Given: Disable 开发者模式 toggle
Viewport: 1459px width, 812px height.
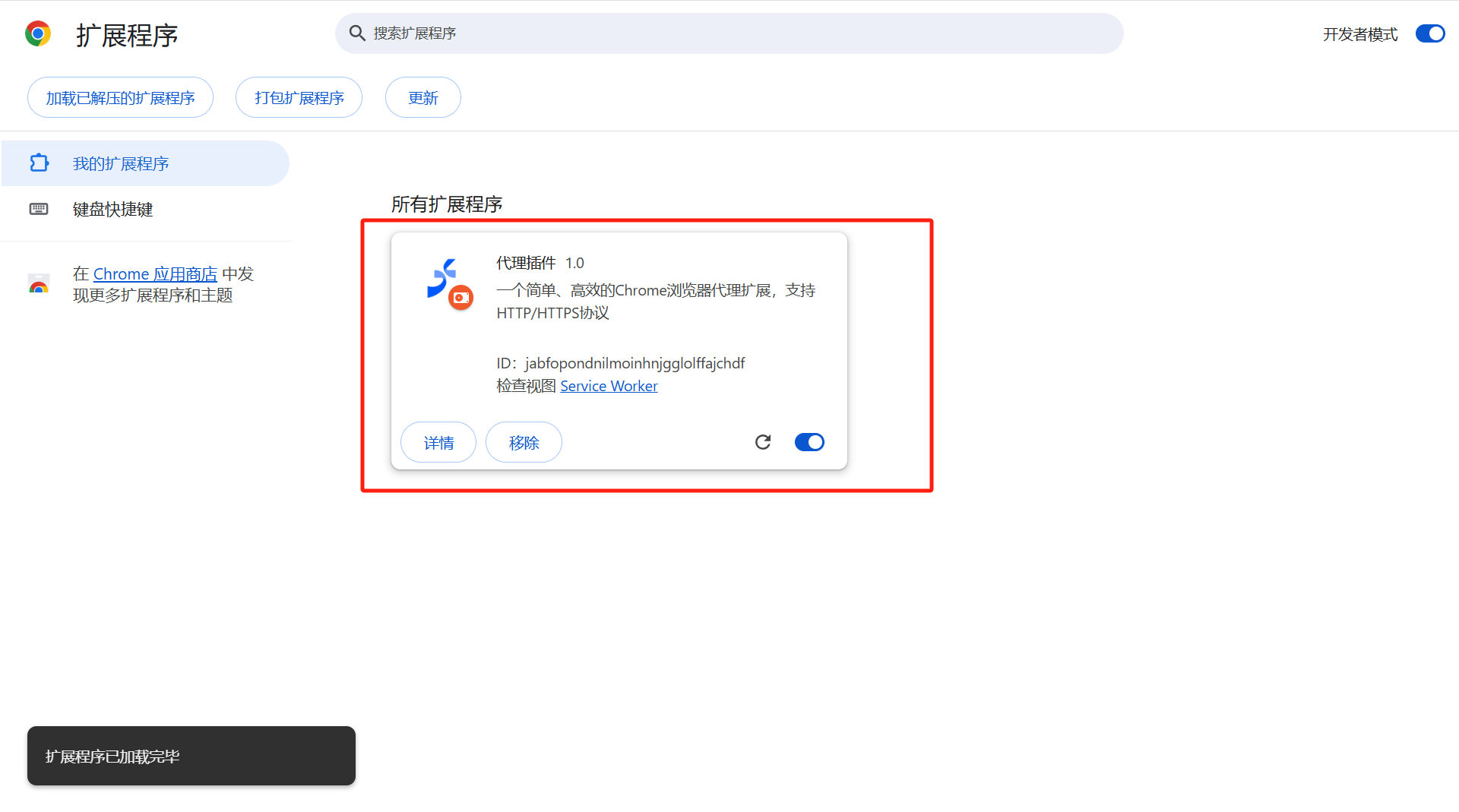Looking at the screenshot, I should click(x=1429, y=34).
